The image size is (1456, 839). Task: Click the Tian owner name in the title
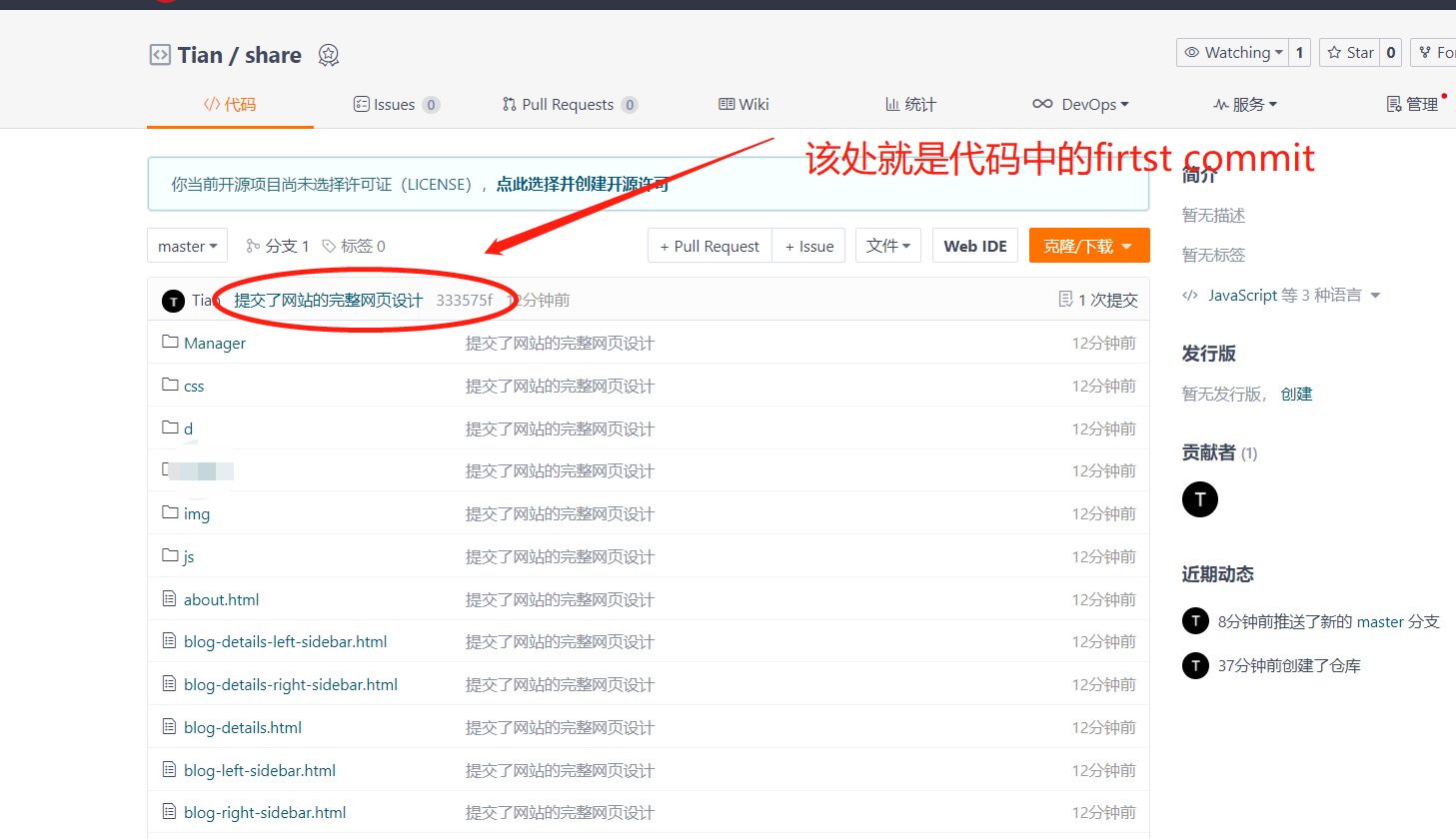point(200,55)
